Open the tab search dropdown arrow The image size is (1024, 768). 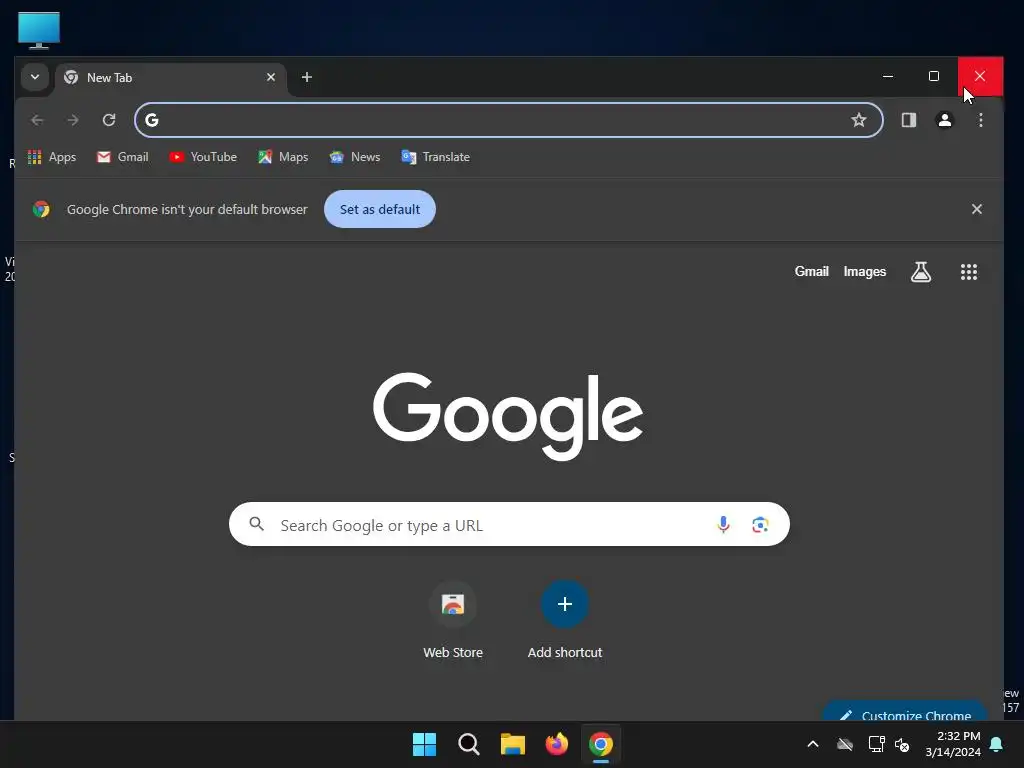pyautogui.click(x=35, y=77)
